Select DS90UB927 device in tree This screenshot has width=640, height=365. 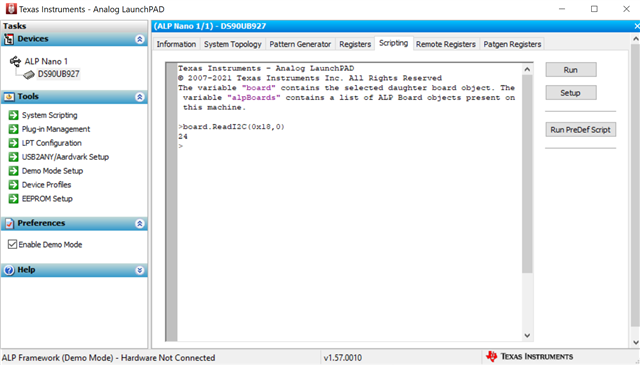tap(58, 74)
